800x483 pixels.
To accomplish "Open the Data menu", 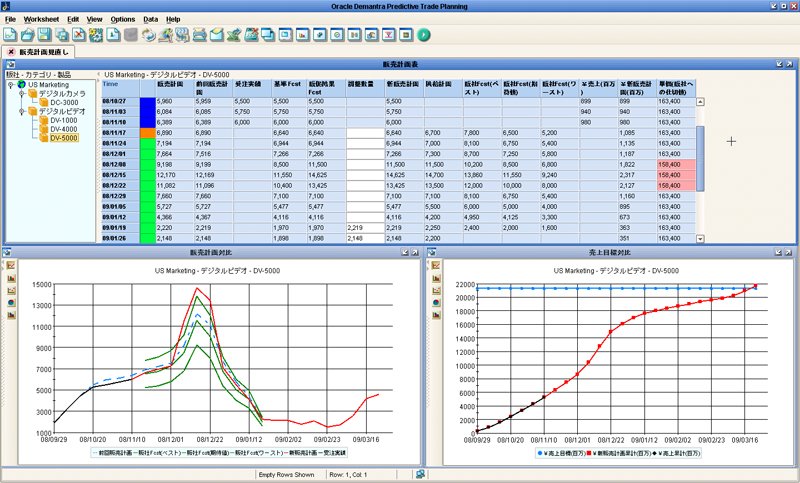I will click(x=151, y=19).
